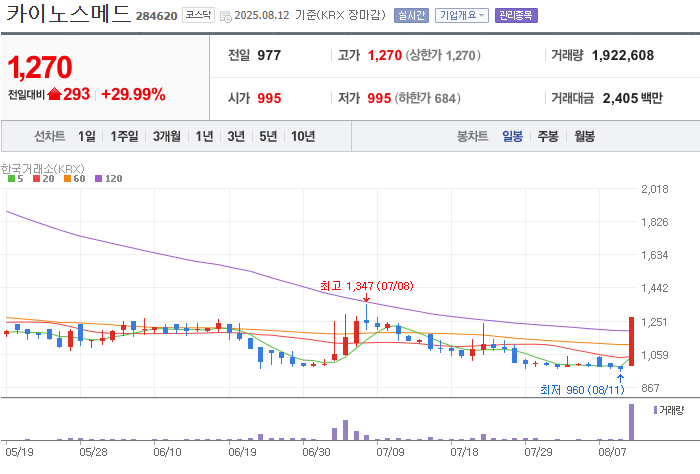Click the orange 60-day moving average swatch
The width and height of the screenshot is (700, 474).
coord(67,179)
